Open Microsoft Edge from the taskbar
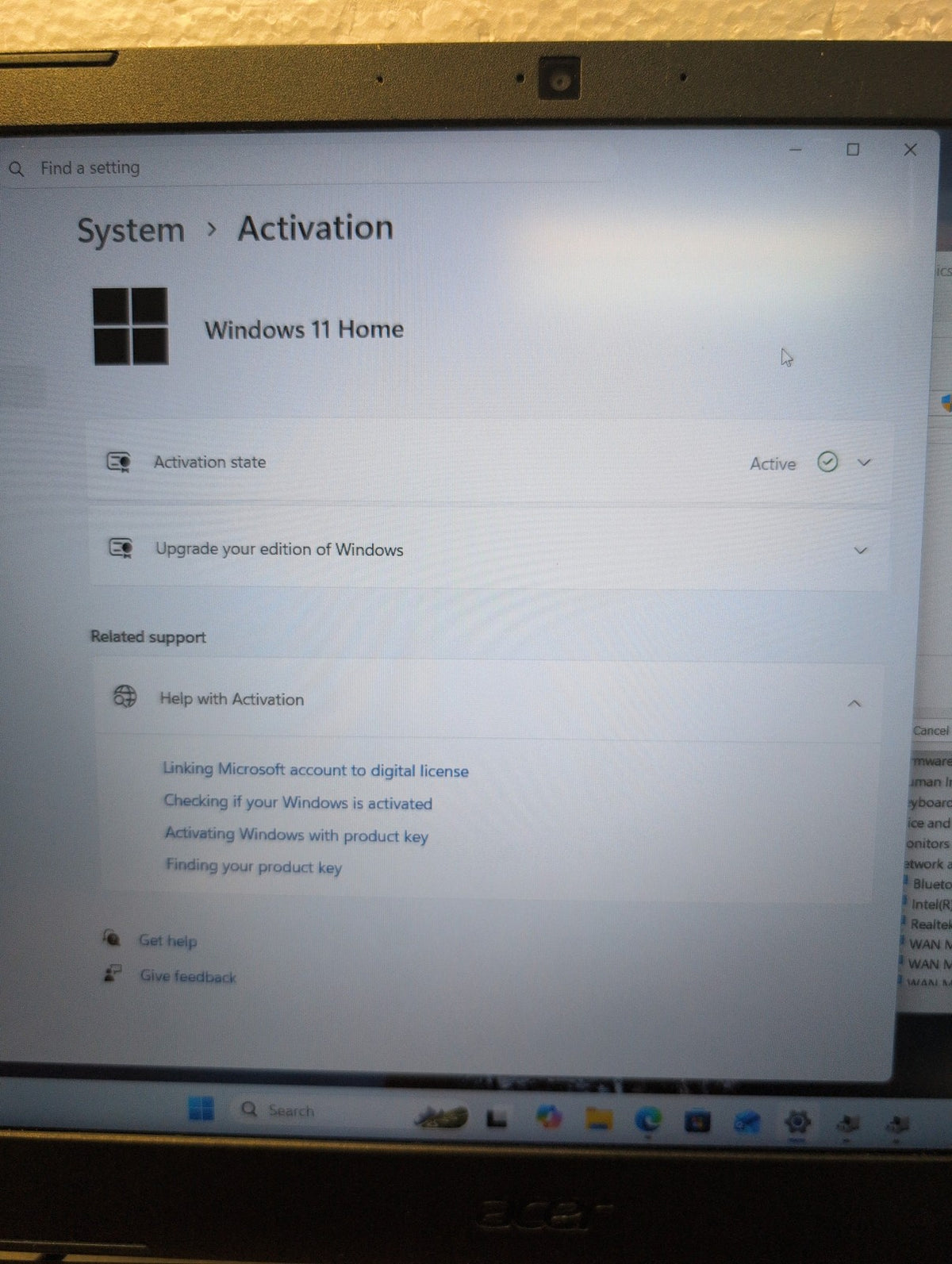 pyautogui.click(x=648, y=1120)
